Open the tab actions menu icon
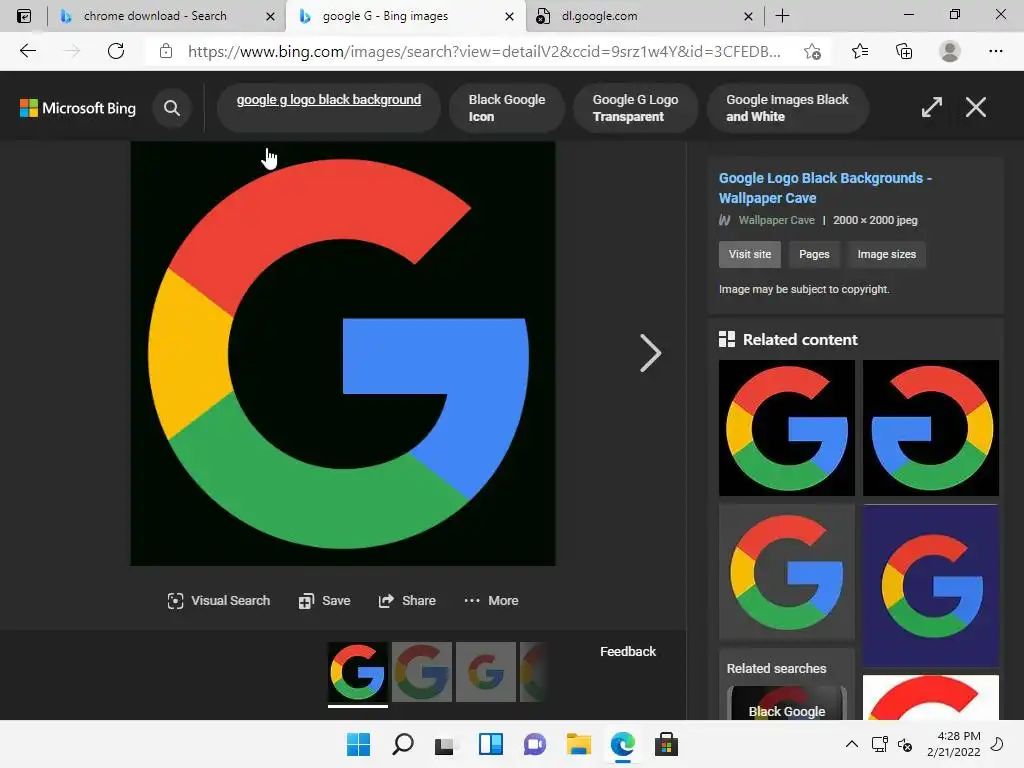 [24, 16]
